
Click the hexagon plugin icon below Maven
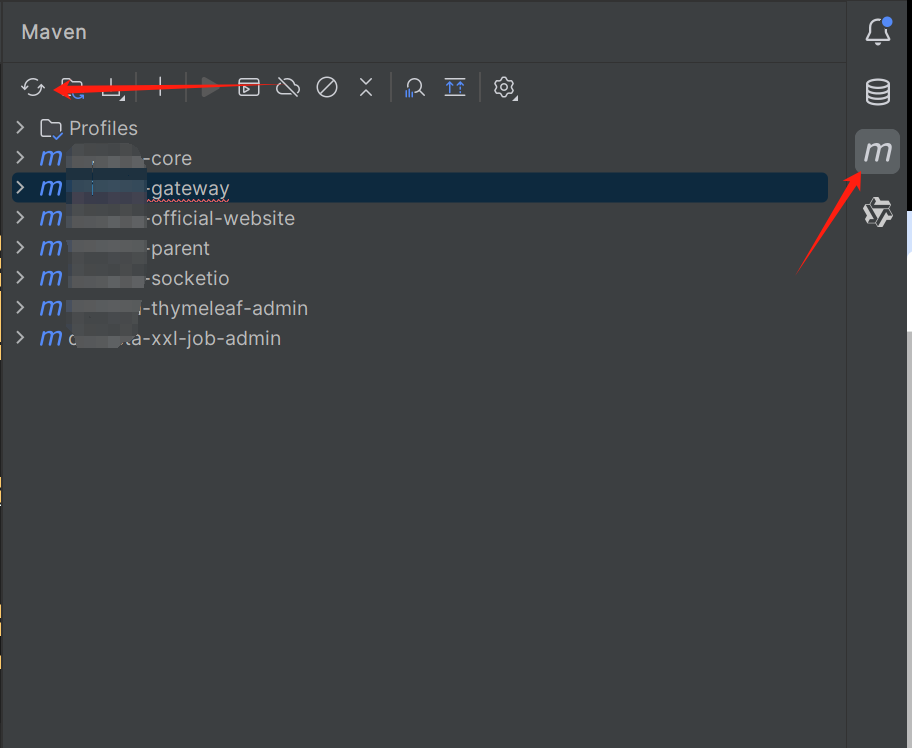(x=877, y=212)
